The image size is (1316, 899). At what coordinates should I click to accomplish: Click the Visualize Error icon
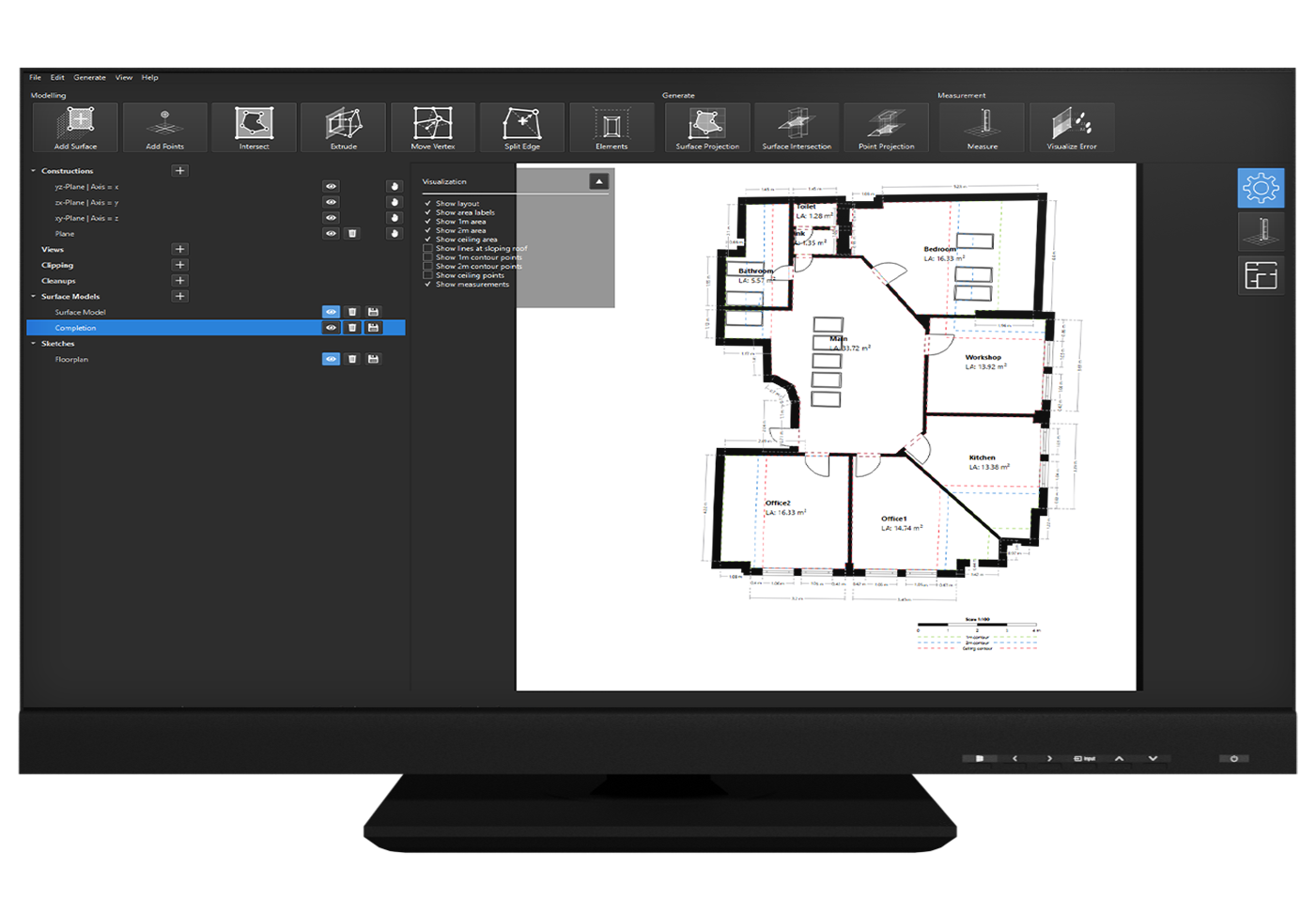(x=1071, y=127)
